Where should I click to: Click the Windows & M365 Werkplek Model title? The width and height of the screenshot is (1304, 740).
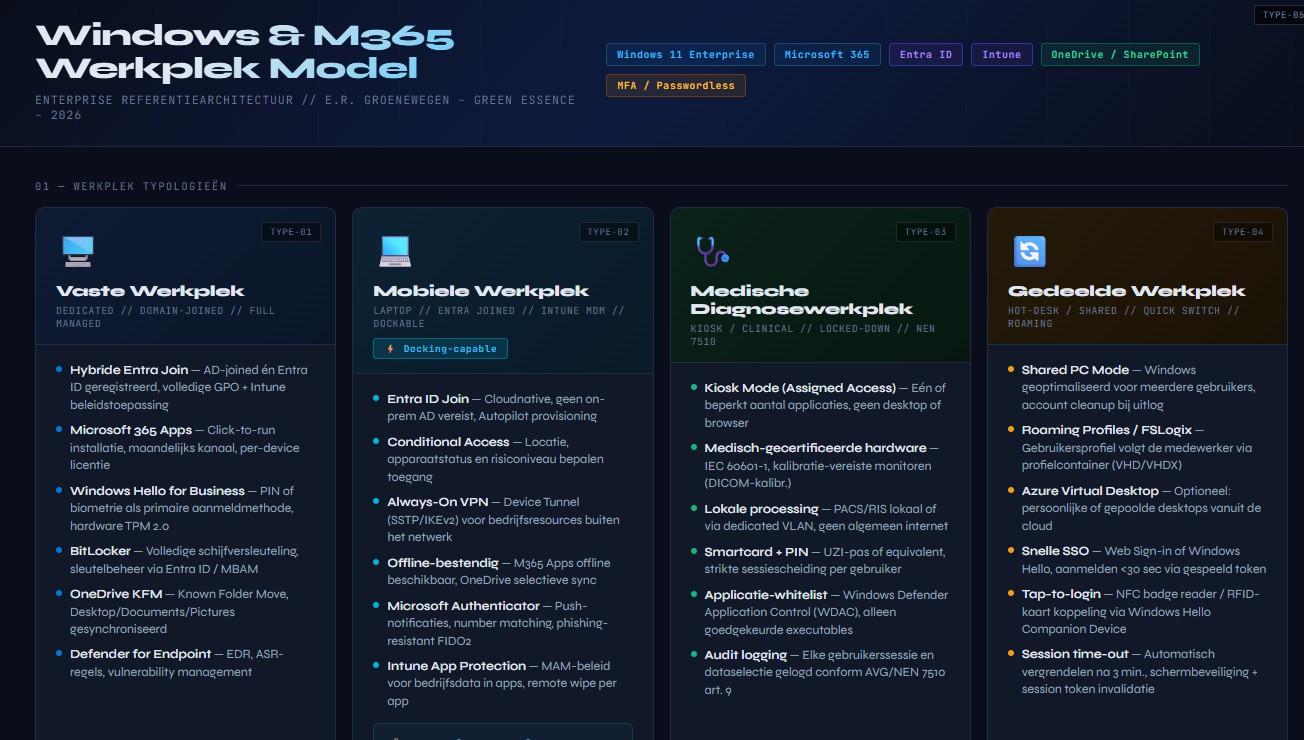click(x=245, y=52)
